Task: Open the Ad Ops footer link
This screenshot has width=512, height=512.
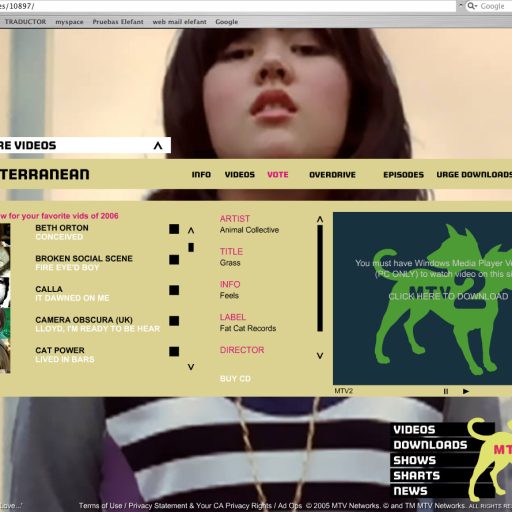Action: tap(290, 506)
